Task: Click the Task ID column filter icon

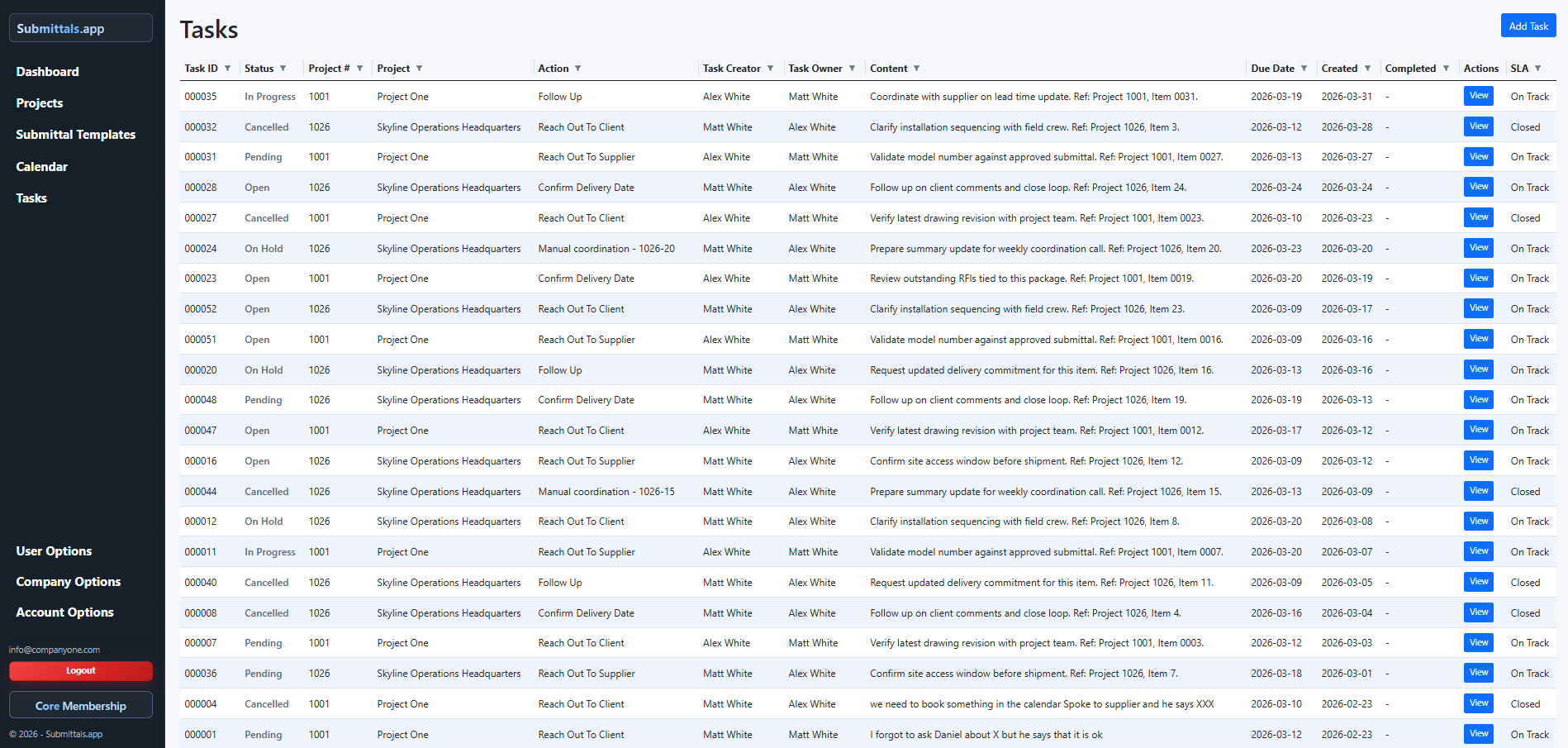Action: coord(227,69)
